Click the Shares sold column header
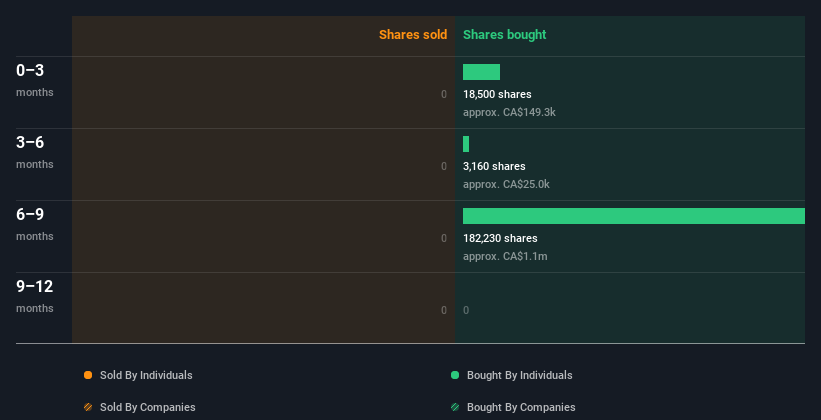Screen dimensions: 821x420 [413, 35]
